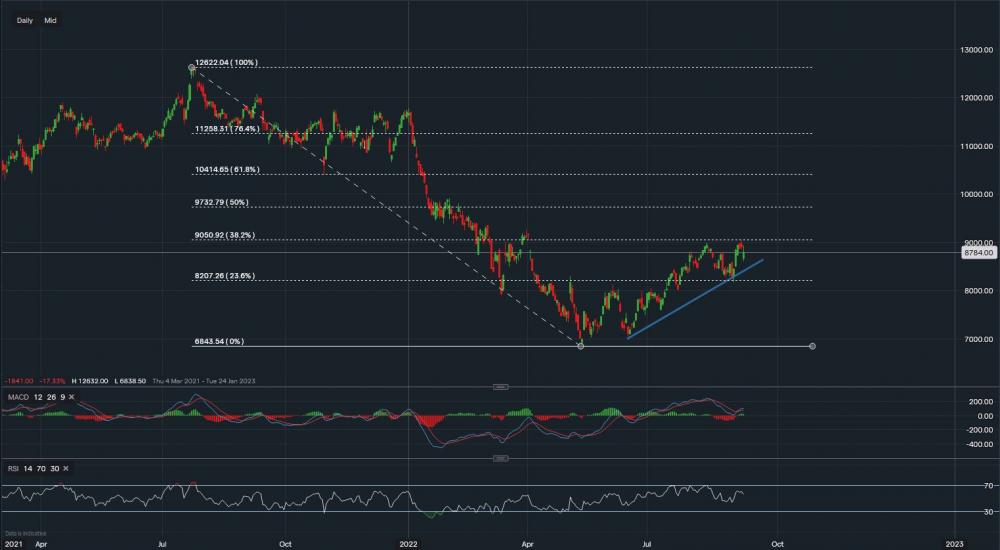The image size is (1000, 550).
Task: Select the 61.8% Fibonacci level label
Action: (x=227, y=170)
